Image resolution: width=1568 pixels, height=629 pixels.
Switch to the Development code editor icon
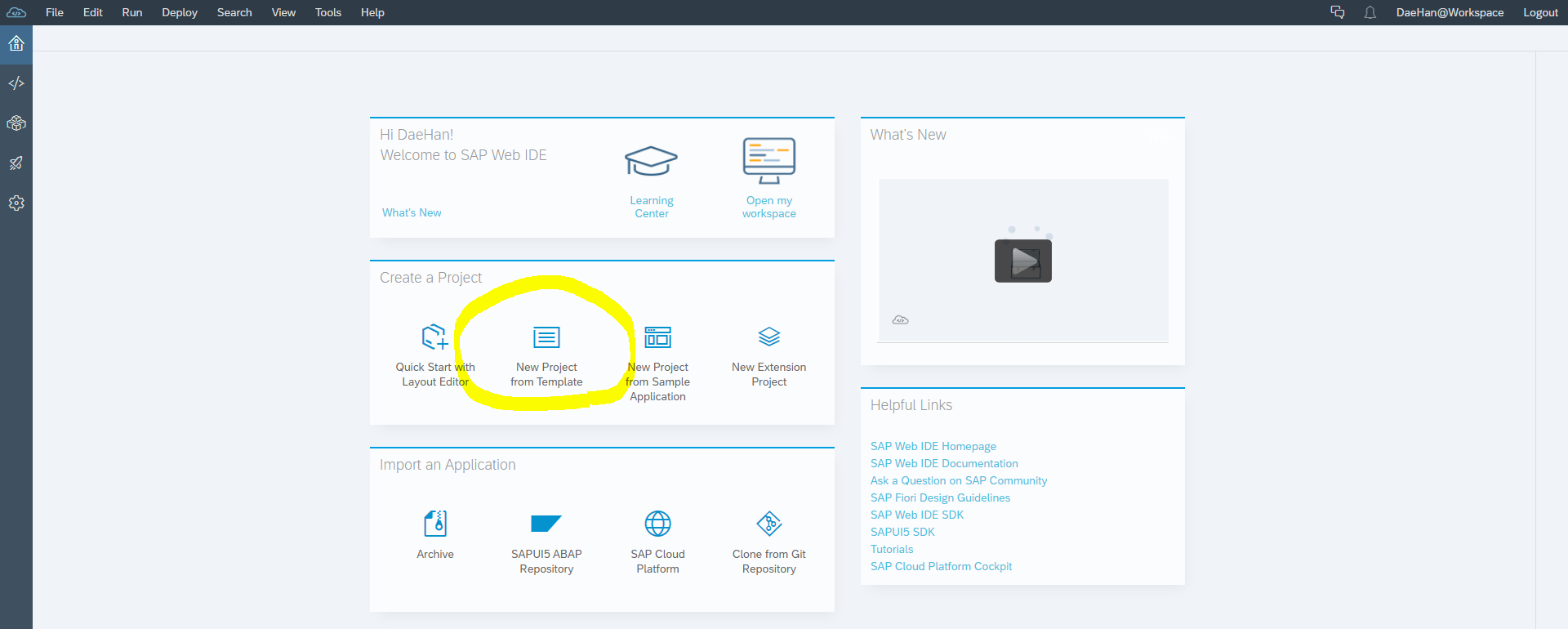(x=16, y=83)
